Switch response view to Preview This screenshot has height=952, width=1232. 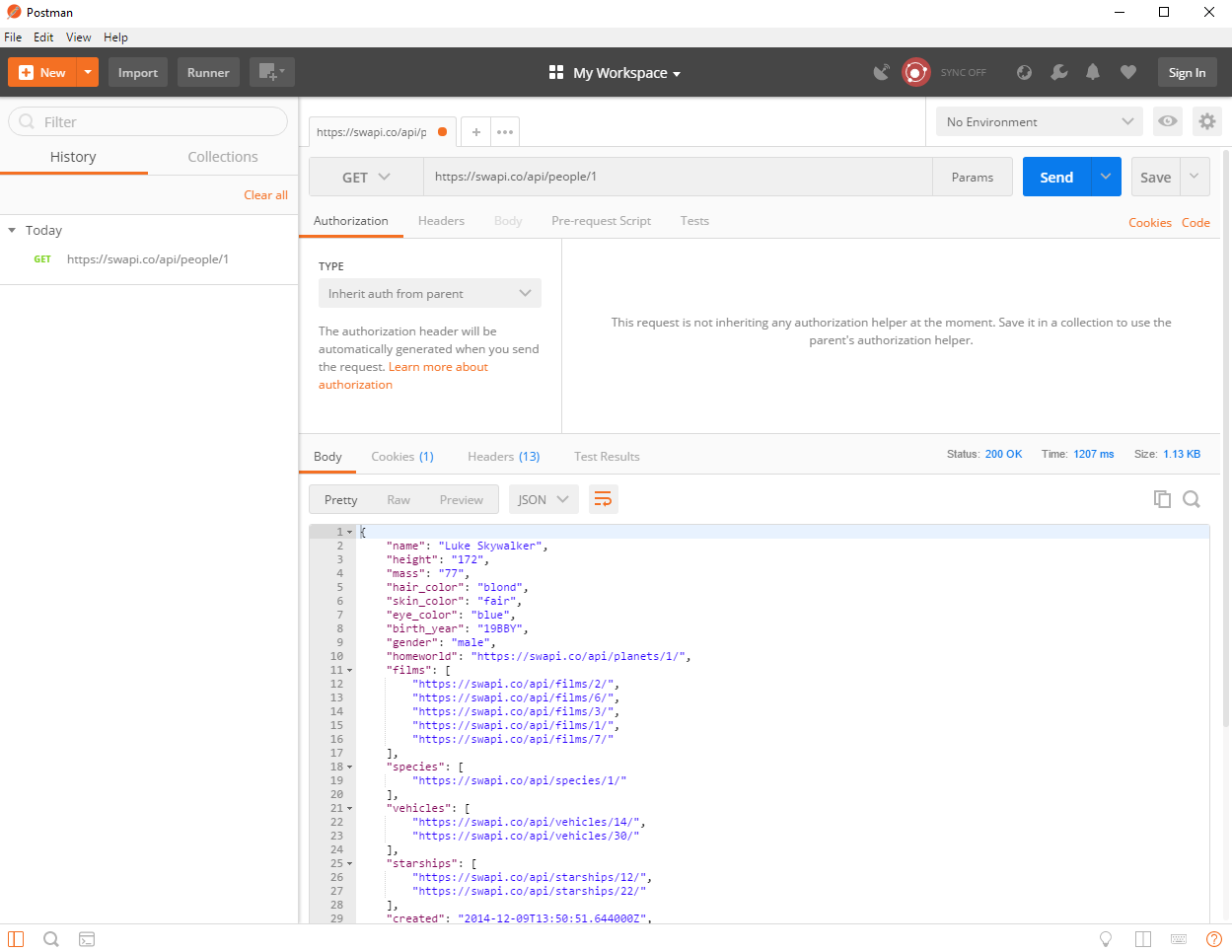tap(461, 500)
